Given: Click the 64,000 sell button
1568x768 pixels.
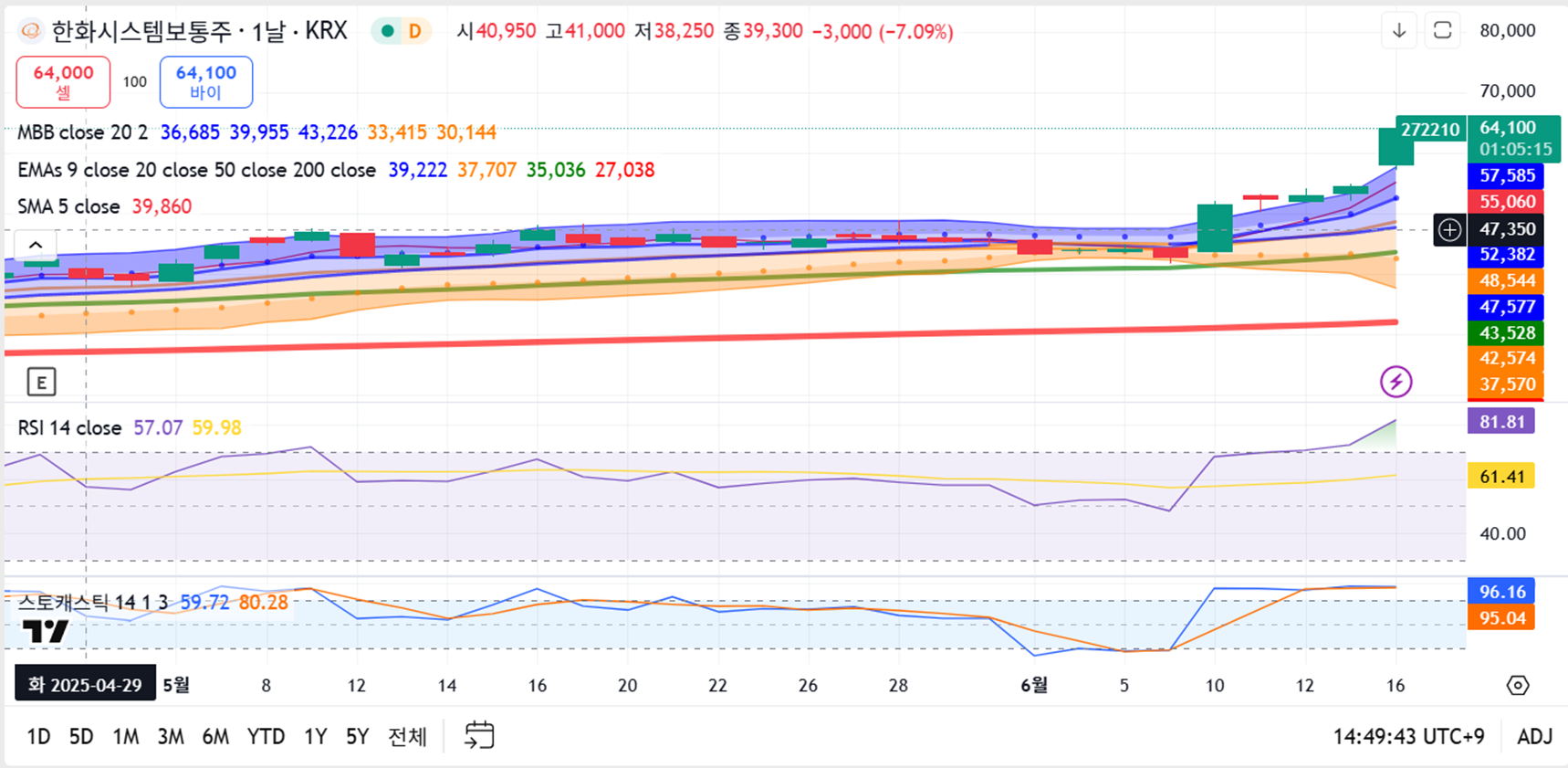Looking at the screenshot, I should coord(63,81).
